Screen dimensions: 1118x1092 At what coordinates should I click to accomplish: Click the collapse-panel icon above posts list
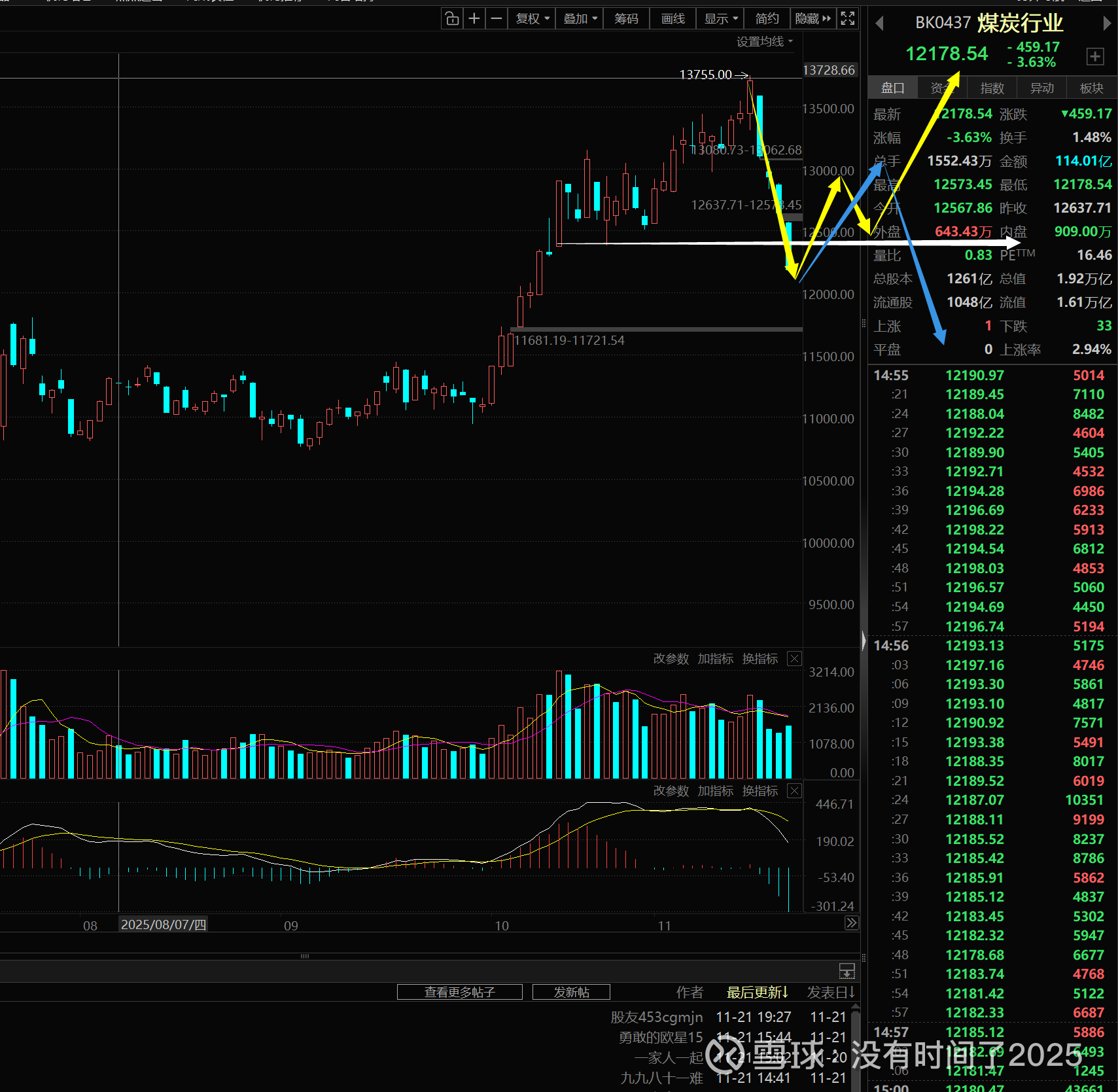click(x=847, y=971)
